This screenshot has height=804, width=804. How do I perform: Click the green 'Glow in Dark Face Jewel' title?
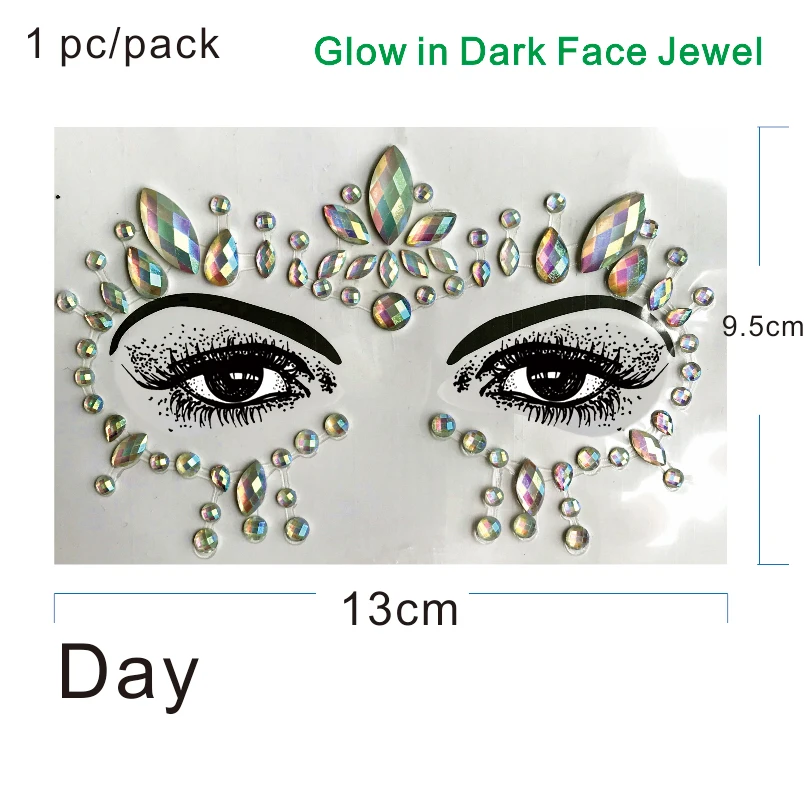pos(538,51)
